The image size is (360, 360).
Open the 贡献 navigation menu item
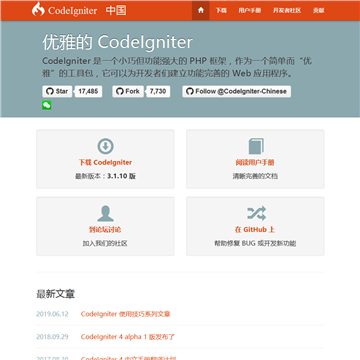[x=319, y=10]
